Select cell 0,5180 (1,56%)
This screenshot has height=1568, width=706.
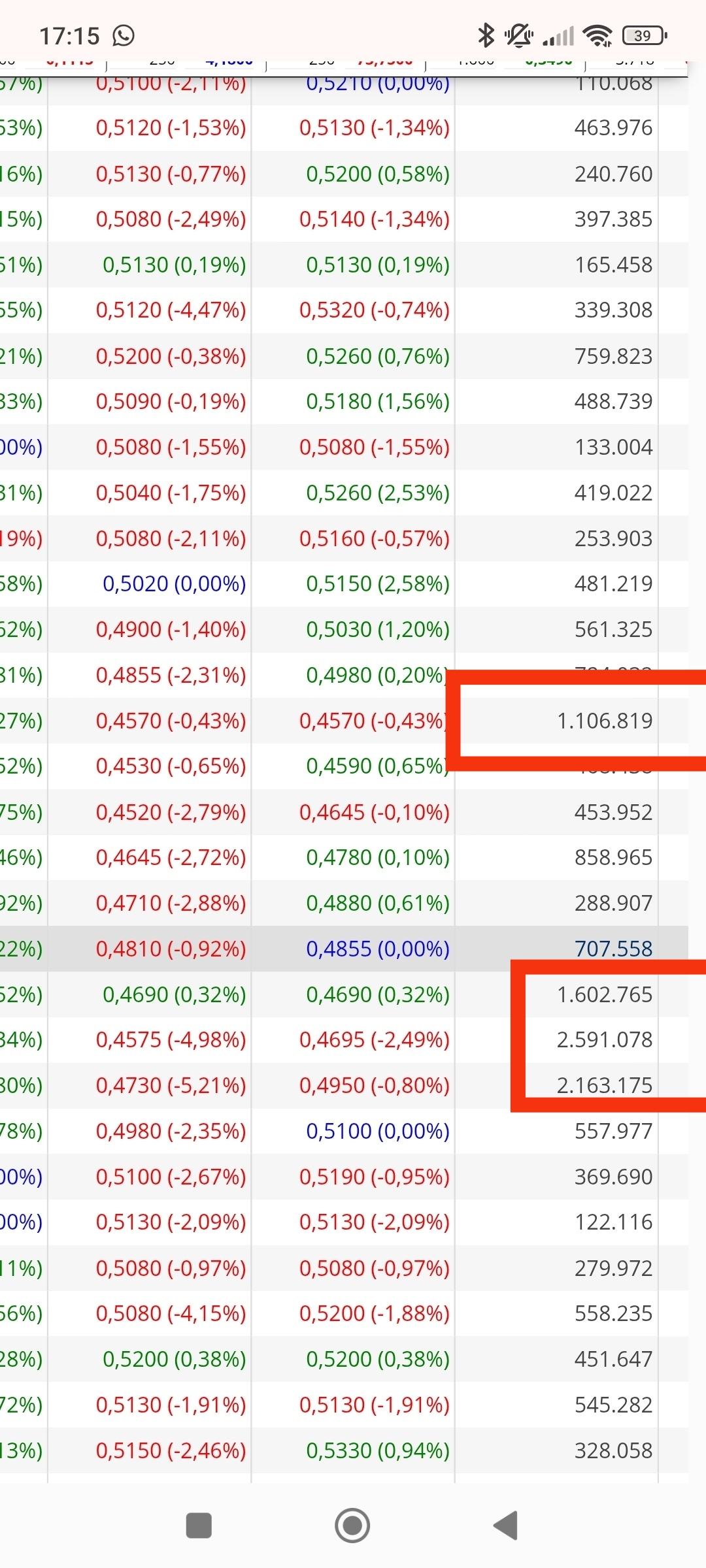point(378,401)
